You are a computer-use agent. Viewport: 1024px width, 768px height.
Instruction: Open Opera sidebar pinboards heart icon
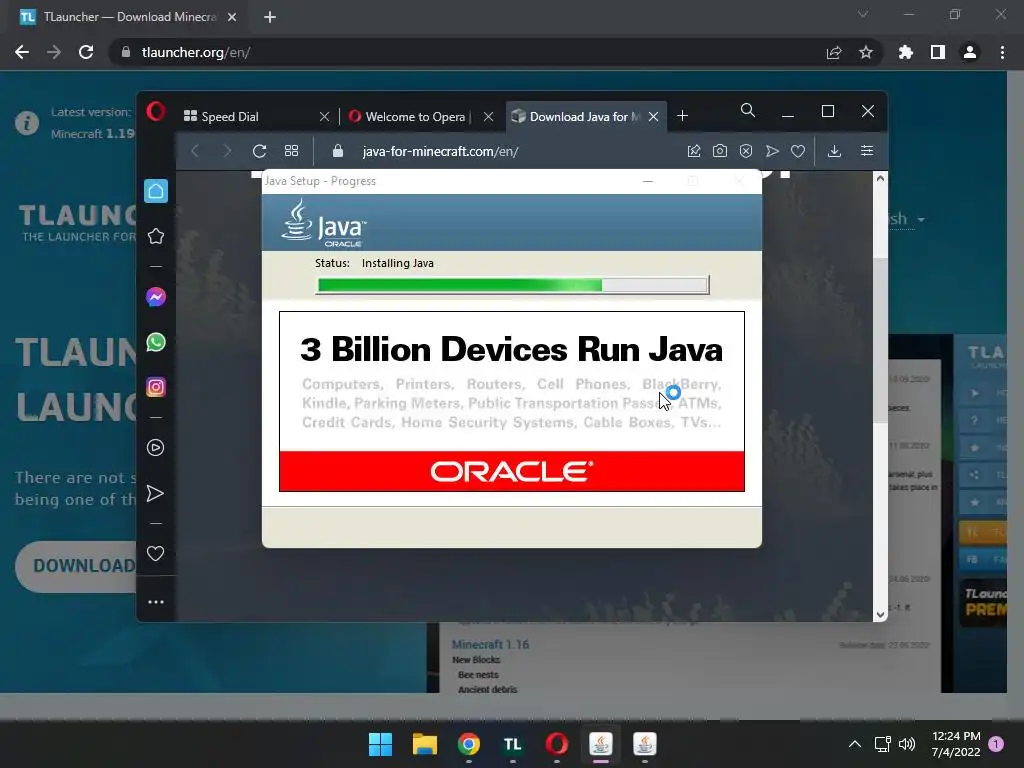click(155, 553)
